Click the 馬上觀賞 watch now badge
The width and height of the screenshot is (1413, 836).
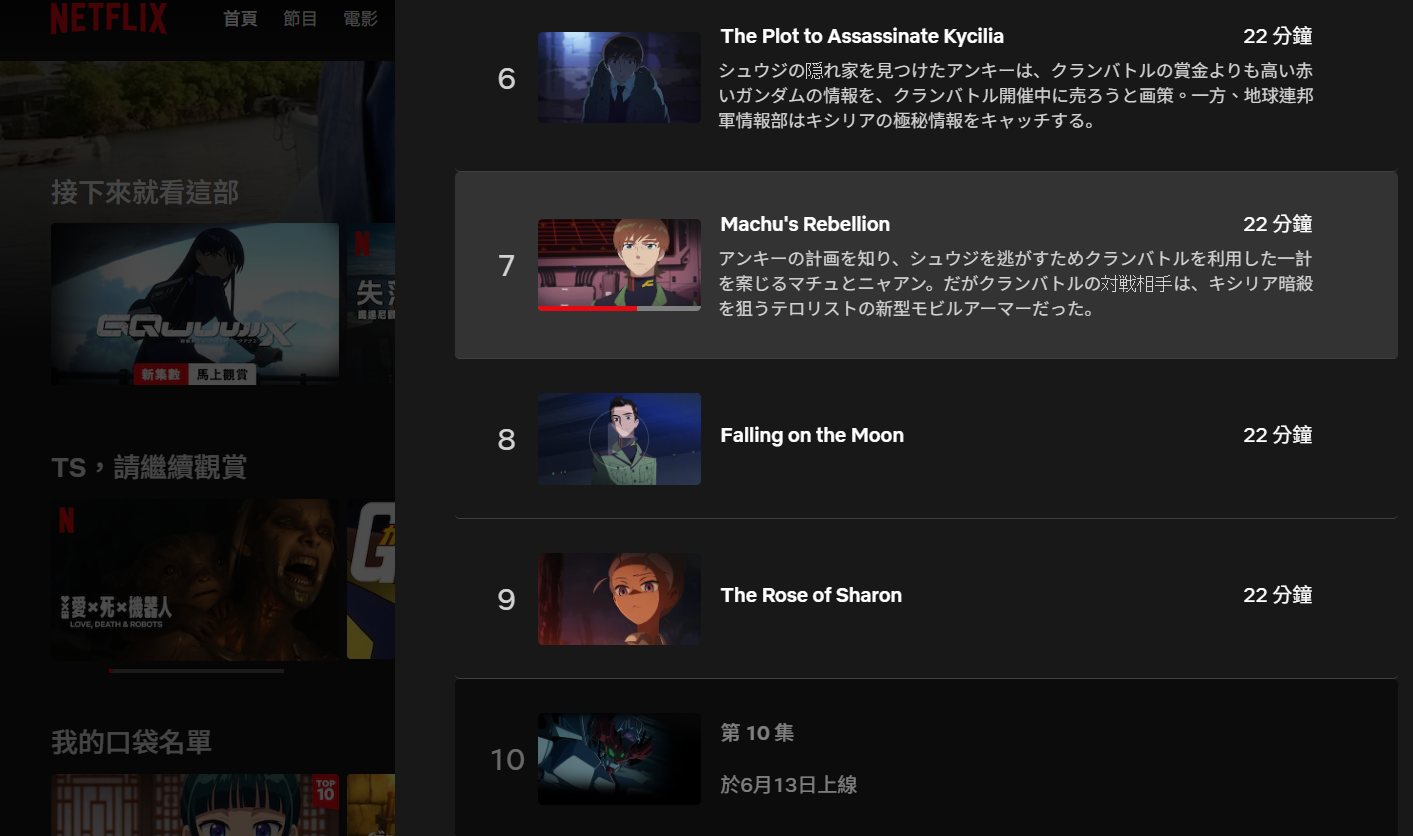click(x=222, y=375)
